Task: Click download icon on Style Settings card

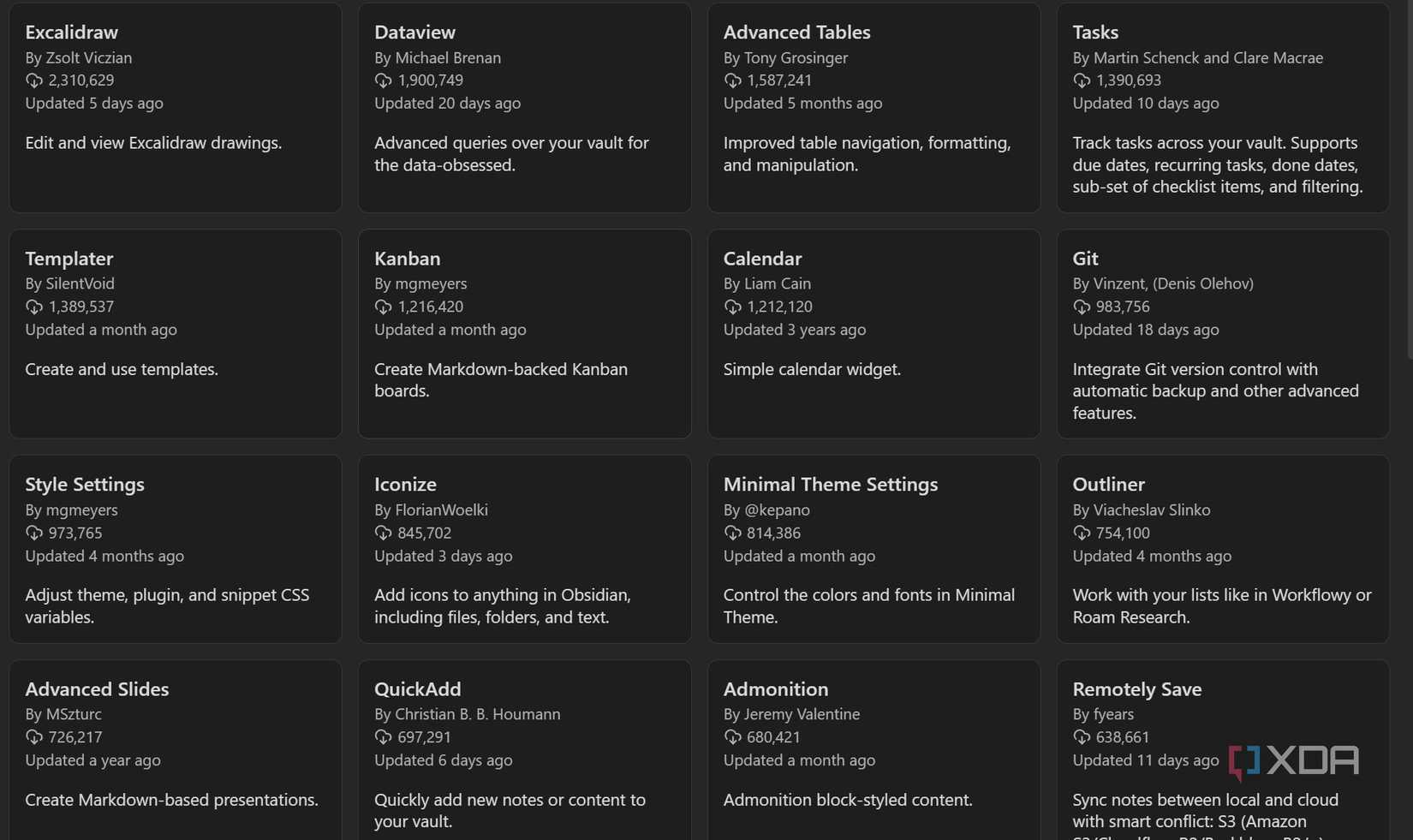Action: click(x=34, y=533)
